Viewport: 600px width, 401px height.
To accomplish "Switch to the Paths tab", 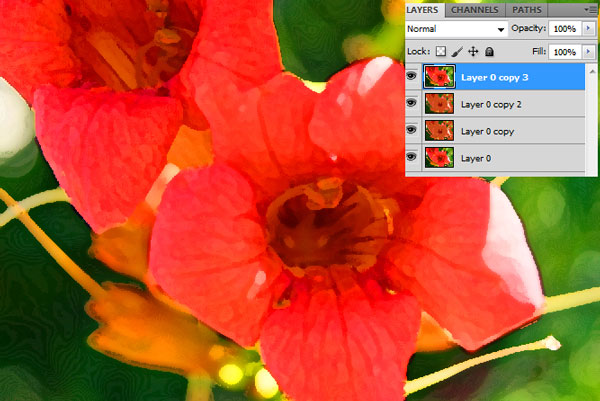I will click(x=527, y=10).
